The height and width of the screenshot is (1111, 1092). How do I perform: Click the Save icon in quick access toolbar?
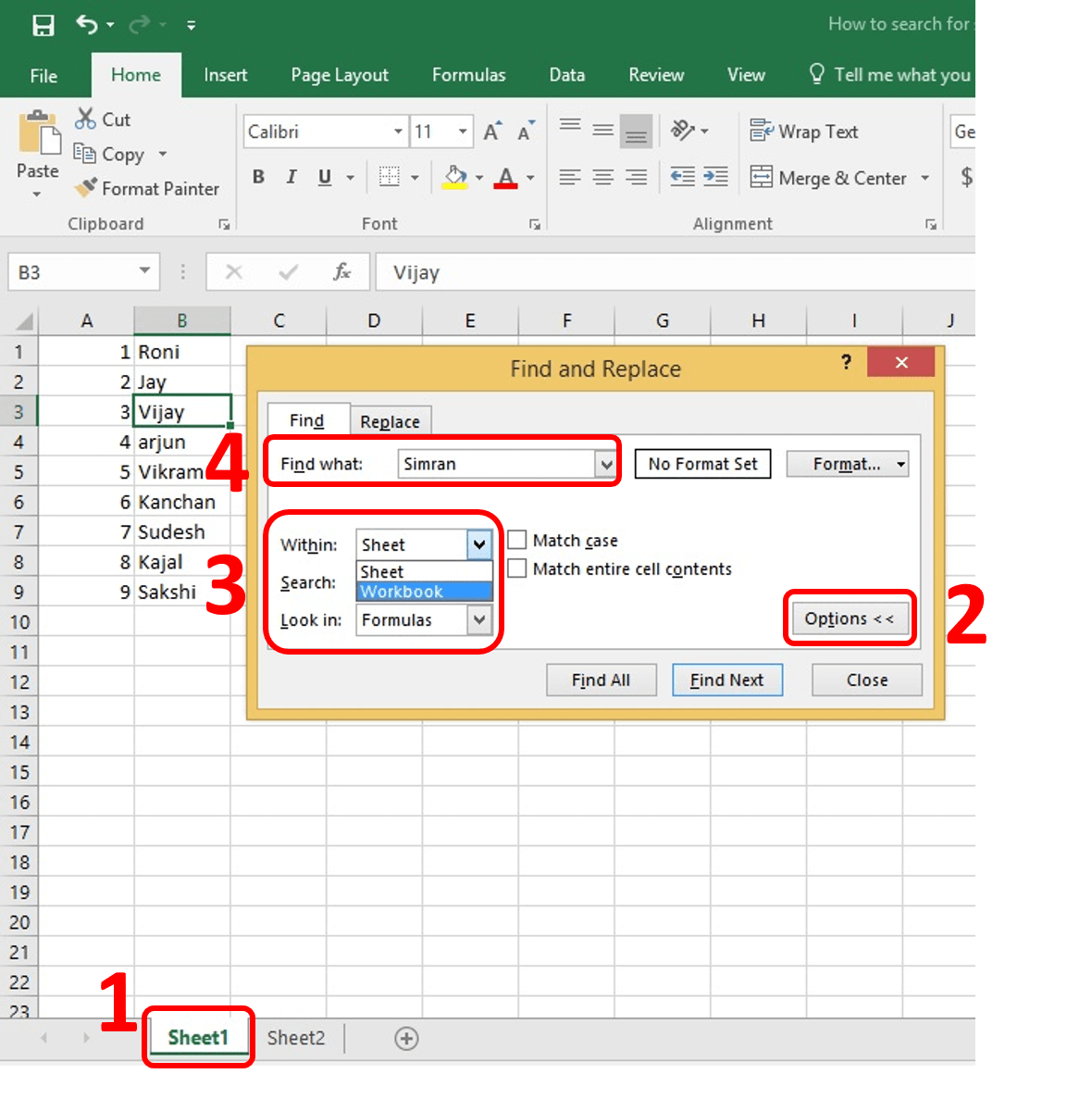tap(43, 25)
